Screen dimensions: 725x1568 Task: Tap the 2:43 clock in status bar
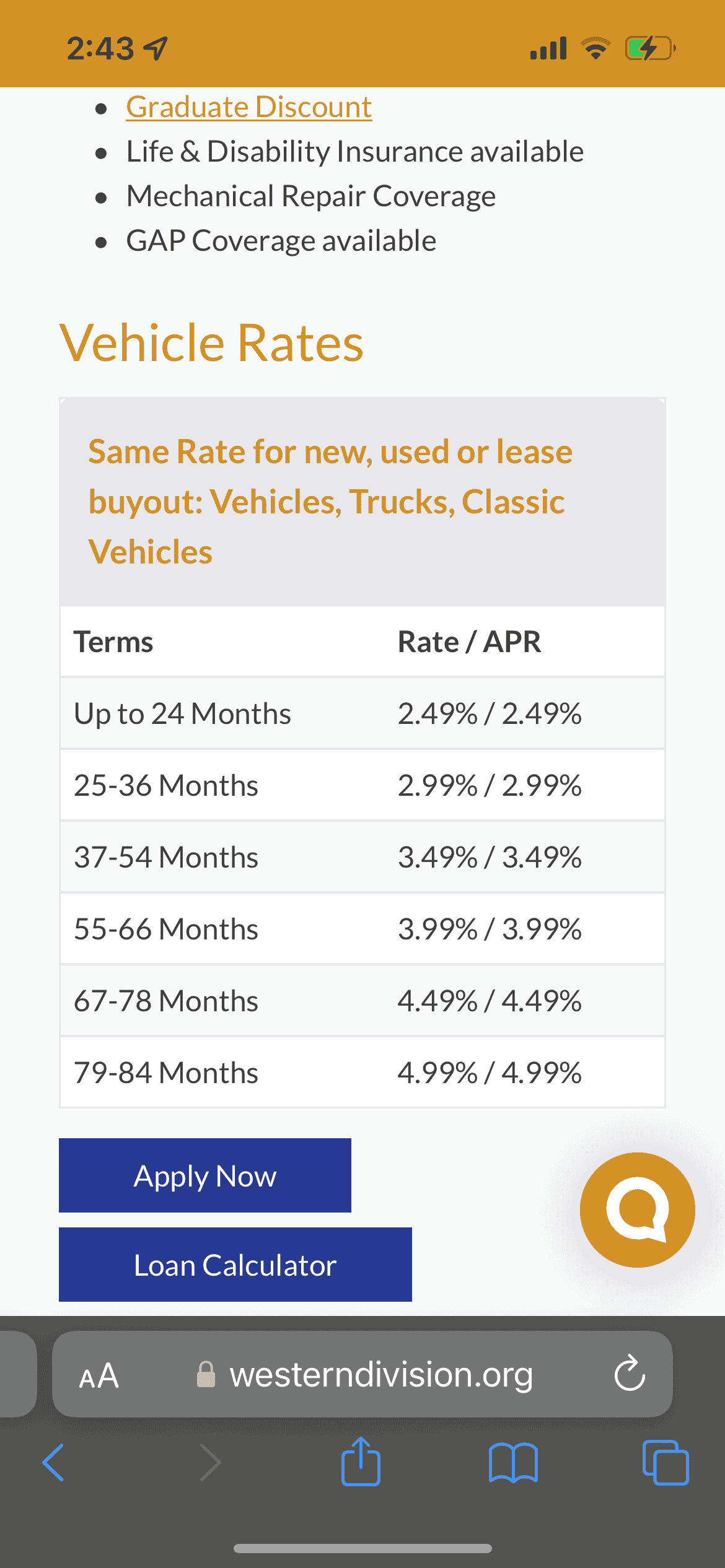100,48
